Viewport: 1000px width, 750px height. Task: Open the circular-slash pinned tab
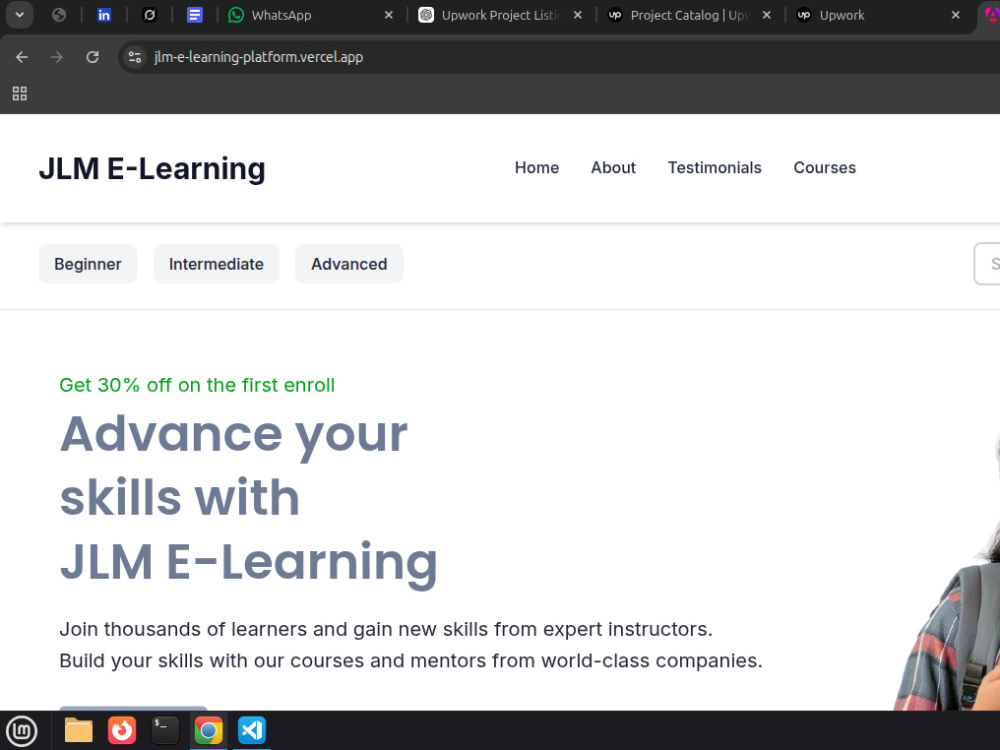click(149, 15)
